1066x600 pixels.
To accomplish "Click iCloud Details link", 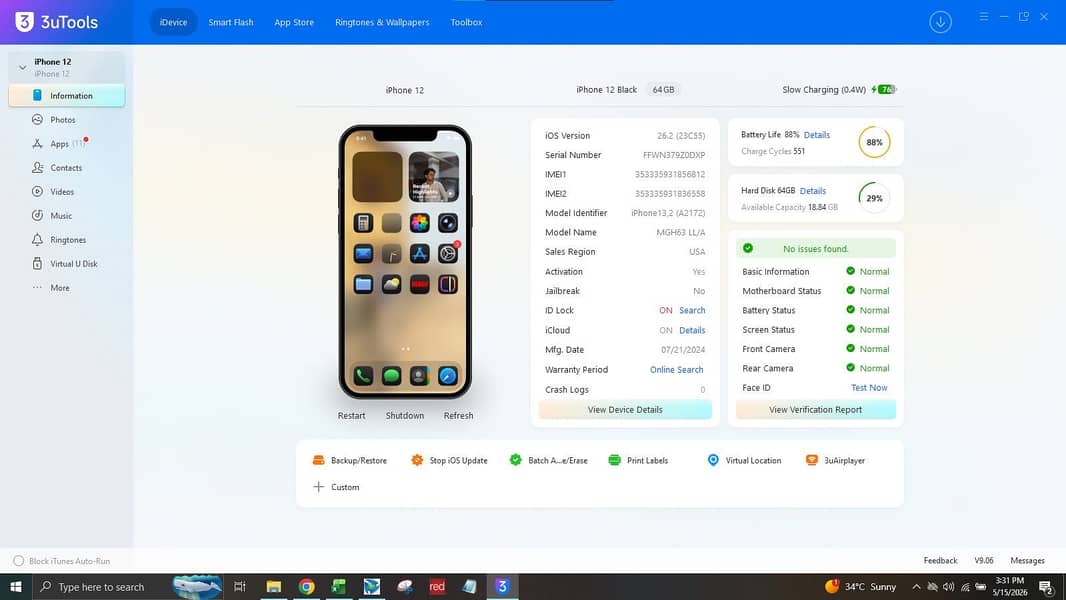I will [x=692, y=330].
